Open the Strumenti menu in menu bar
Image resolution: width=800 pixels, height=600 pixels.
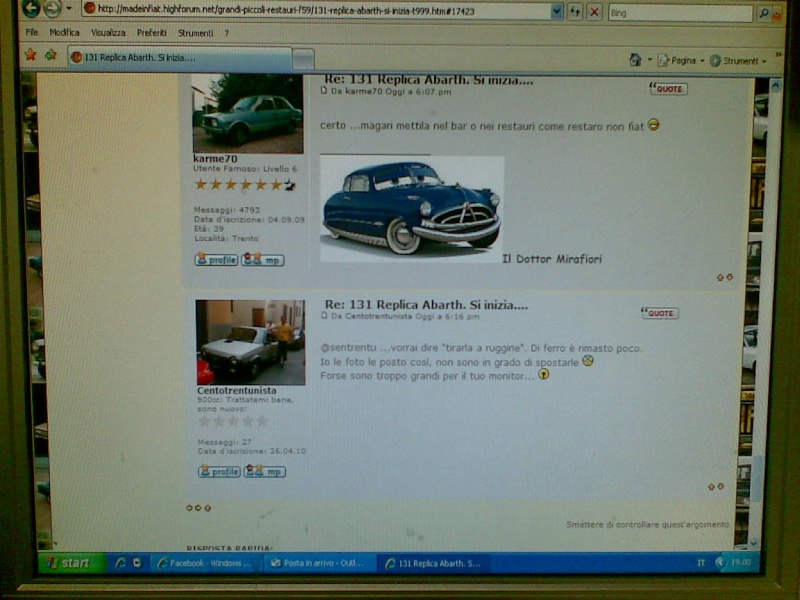195,33
